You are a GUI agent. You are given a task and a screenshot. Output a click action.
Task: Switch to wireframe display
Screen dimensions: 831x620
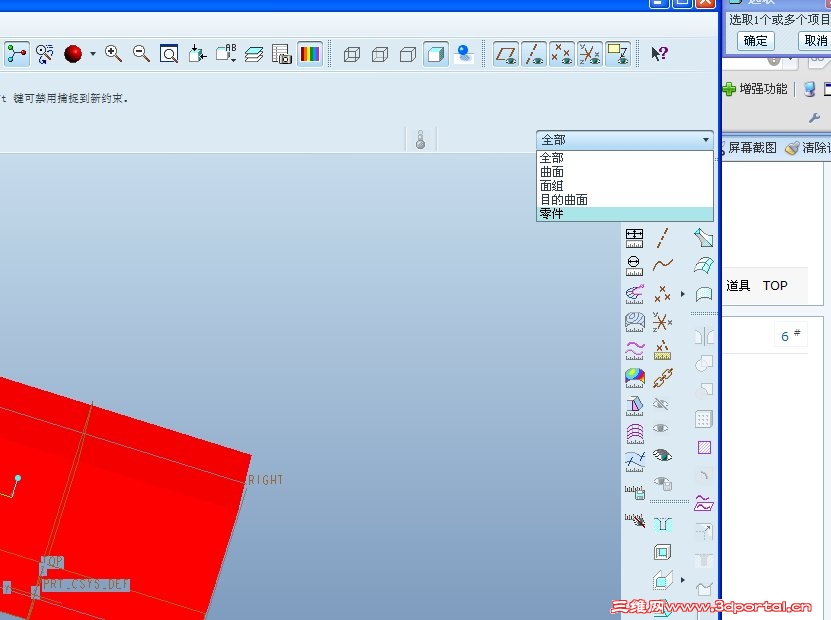(x=352, y=55)
